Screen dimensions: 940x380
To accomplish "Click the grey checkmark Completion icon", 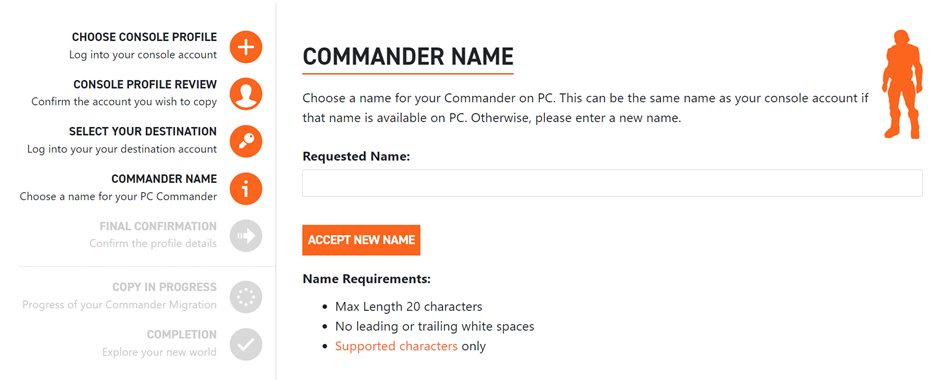I will pyautogui.click(x=246, y=344).
